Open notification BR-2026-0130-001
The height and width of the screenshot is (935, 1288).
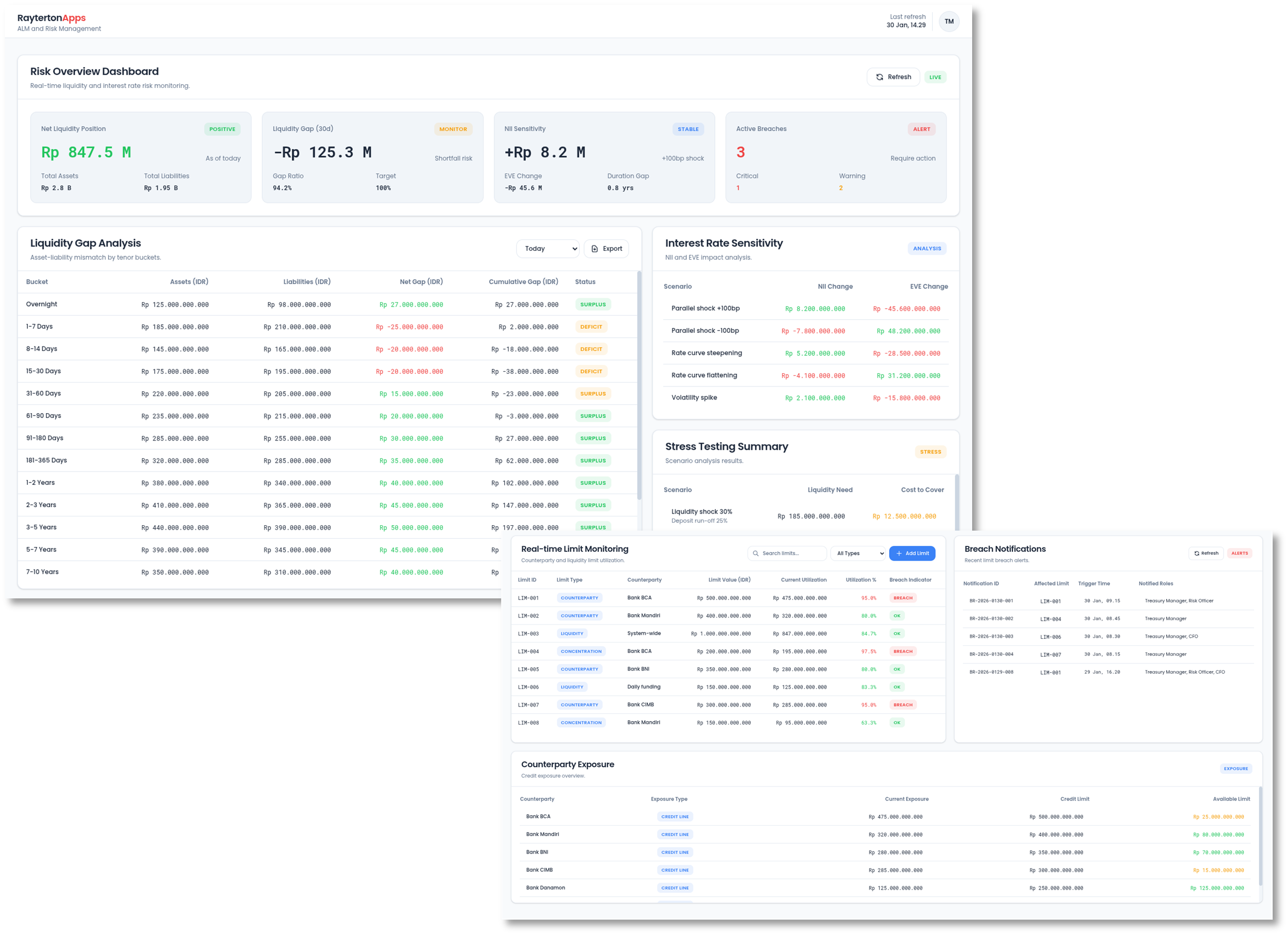[991, 601]
